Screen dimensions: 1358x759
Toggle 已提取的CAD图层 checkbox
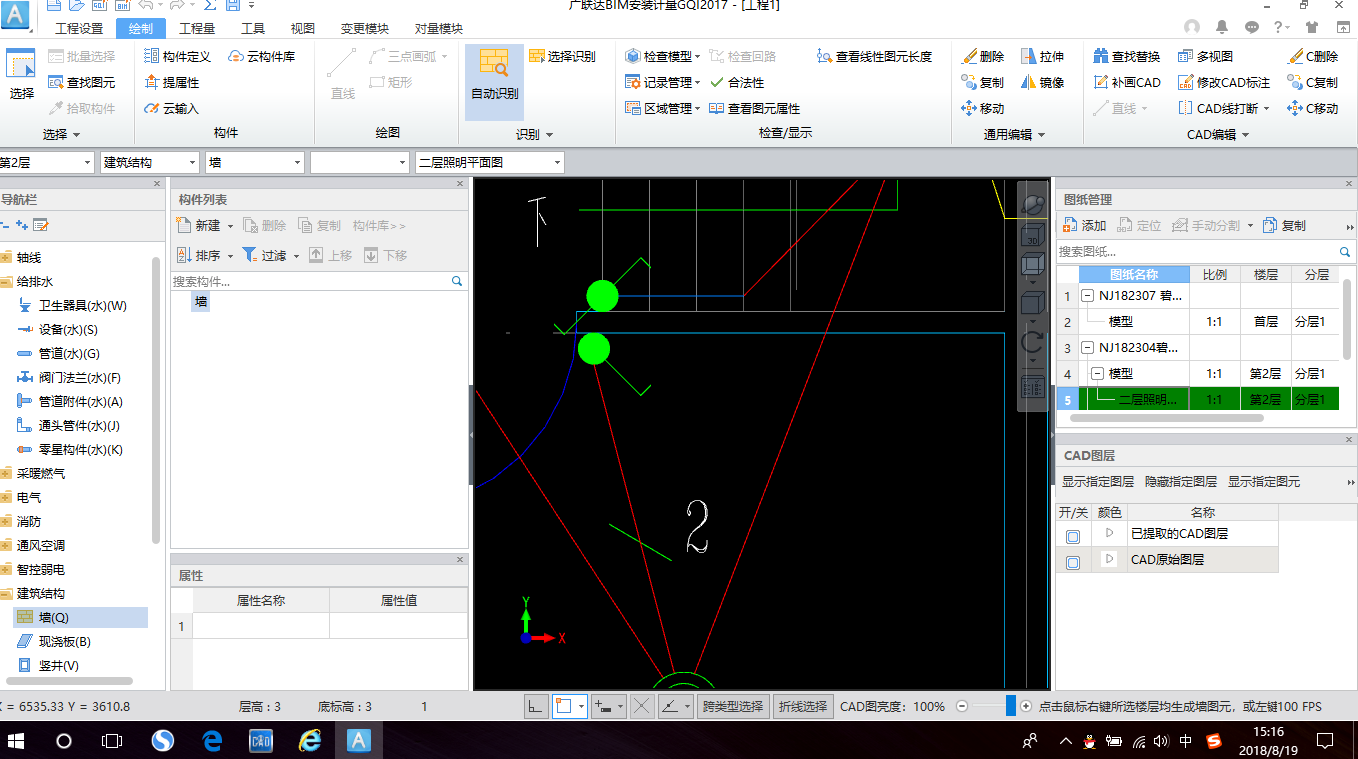1073,536
